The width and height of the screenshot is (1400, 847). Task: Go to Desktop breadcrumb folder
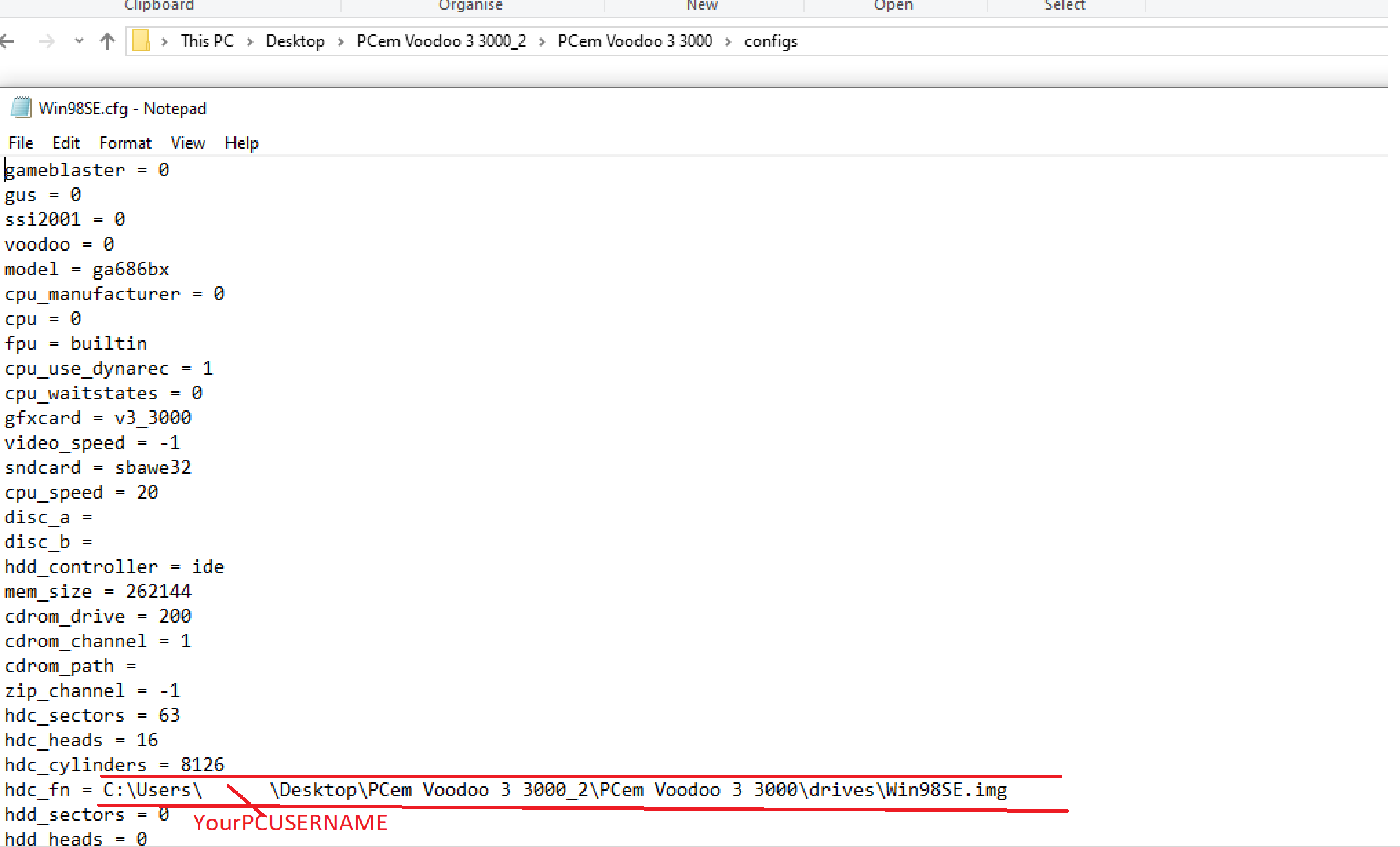[x=295, y=41]
